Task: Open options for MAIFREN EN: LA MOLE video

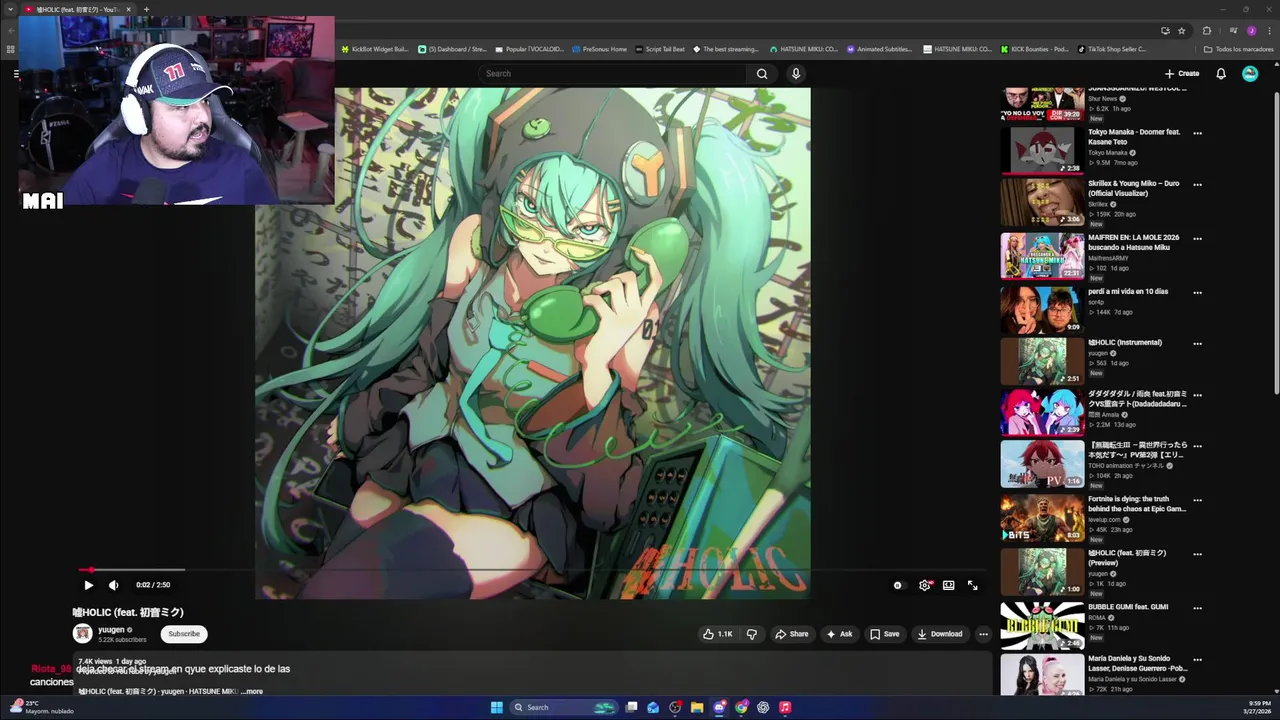Action: pos(1197,239)
